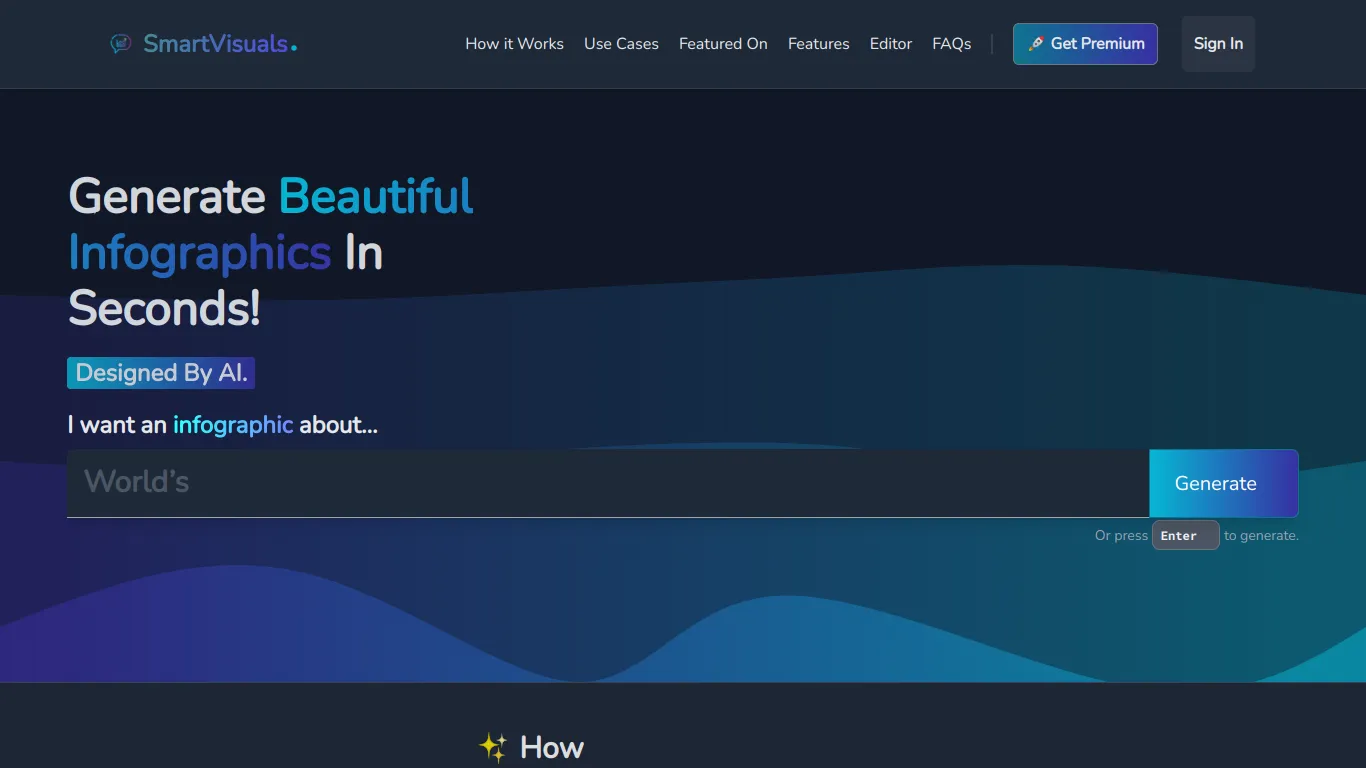The height and width of the screenshot is (768, 1366).
Task: Focus the infographic topic input field
Action: (x=608, y=483)
